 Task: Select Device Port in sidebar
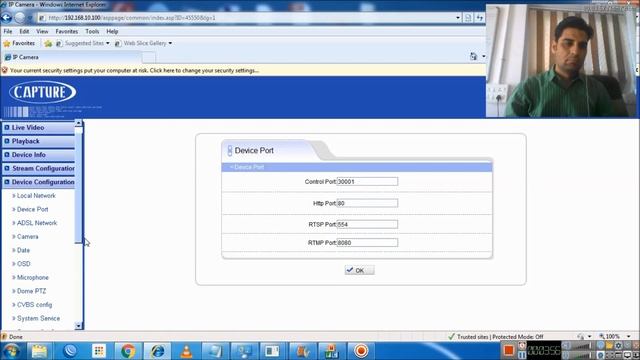(x=32, y=209)
